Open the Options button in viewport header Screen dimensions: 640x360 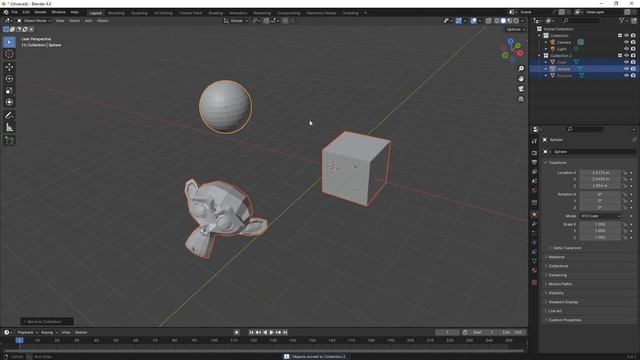[x=515, y=29]
